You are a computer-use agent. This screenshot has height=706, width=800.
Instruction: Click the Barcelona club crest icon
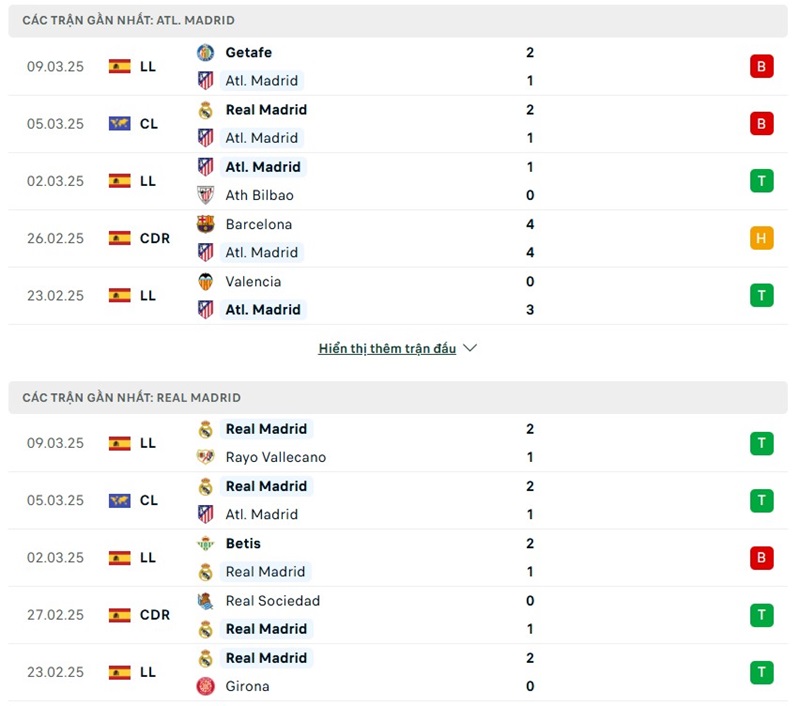pos(205,224)
